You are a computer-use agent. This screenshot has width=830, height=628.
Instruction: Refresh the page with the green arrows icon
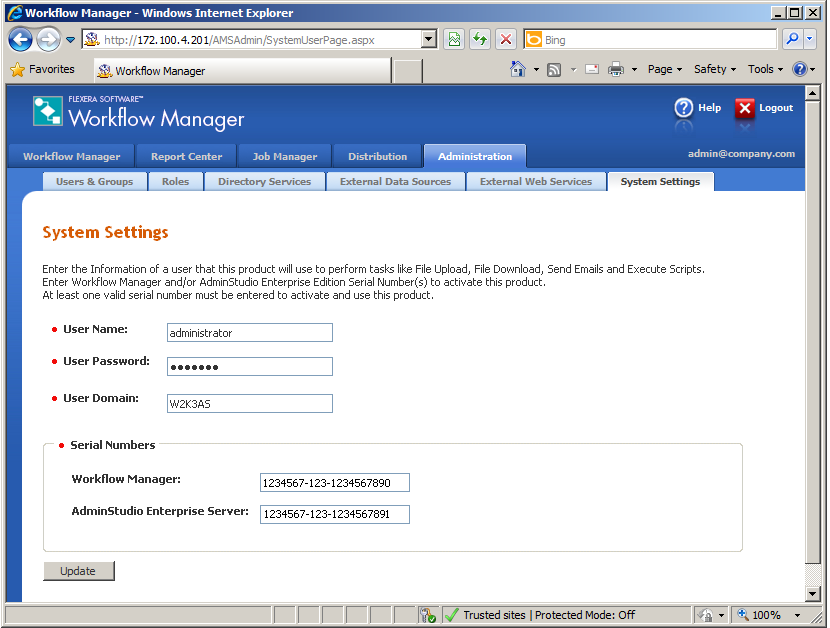tap(480, 40)
